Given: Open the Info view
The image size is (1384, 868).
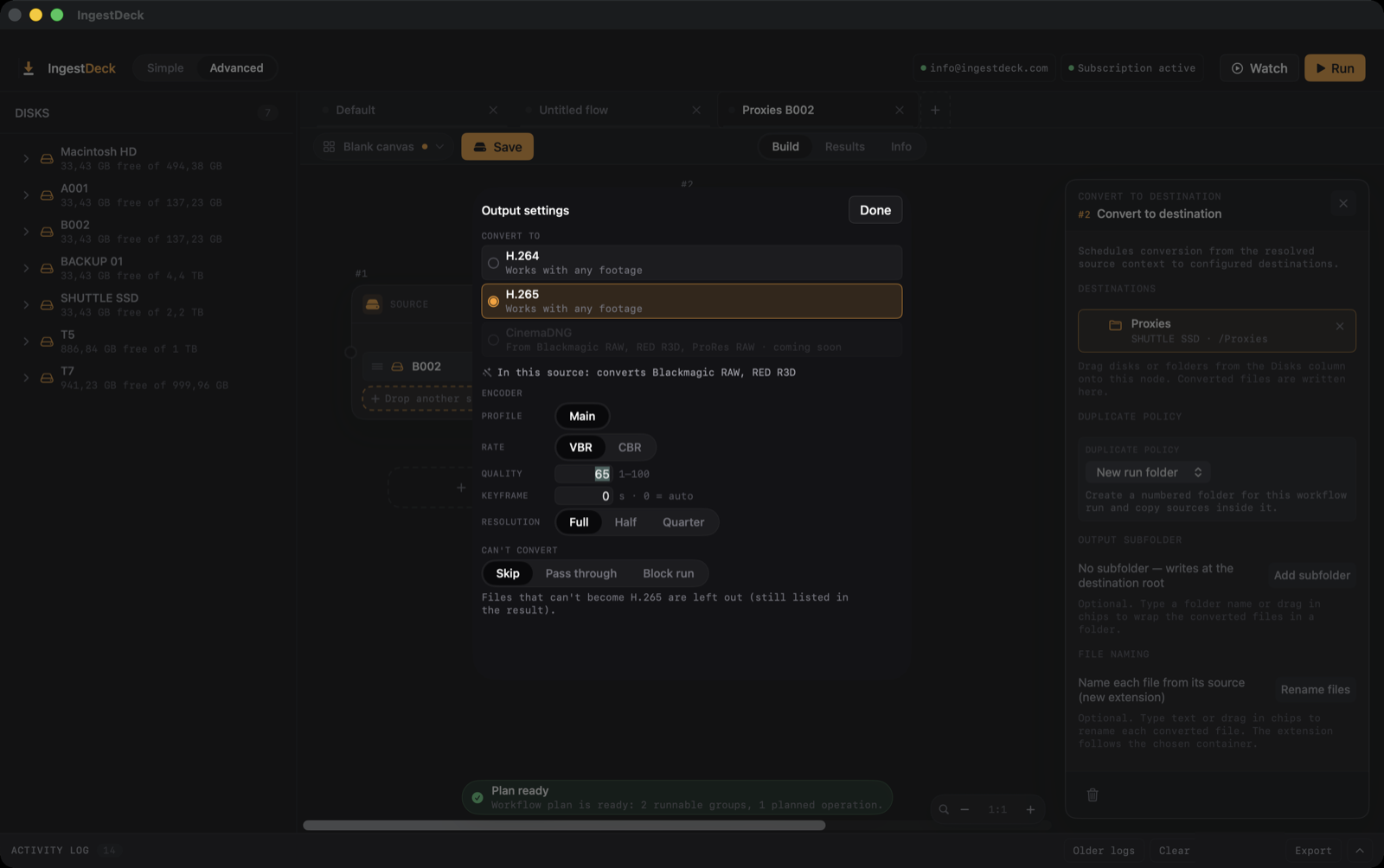Looking at the screenshot, I should pos(901,147).
